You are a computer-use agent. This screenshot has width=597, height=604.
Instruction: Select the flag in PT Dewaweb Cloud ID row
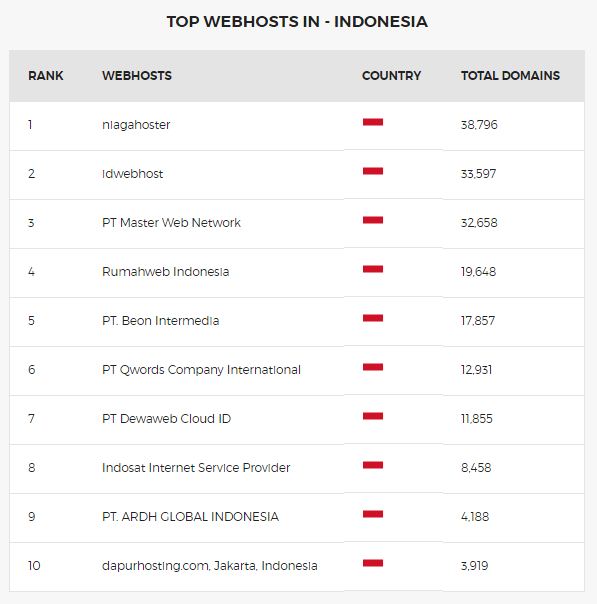click(x=372, y=418)
